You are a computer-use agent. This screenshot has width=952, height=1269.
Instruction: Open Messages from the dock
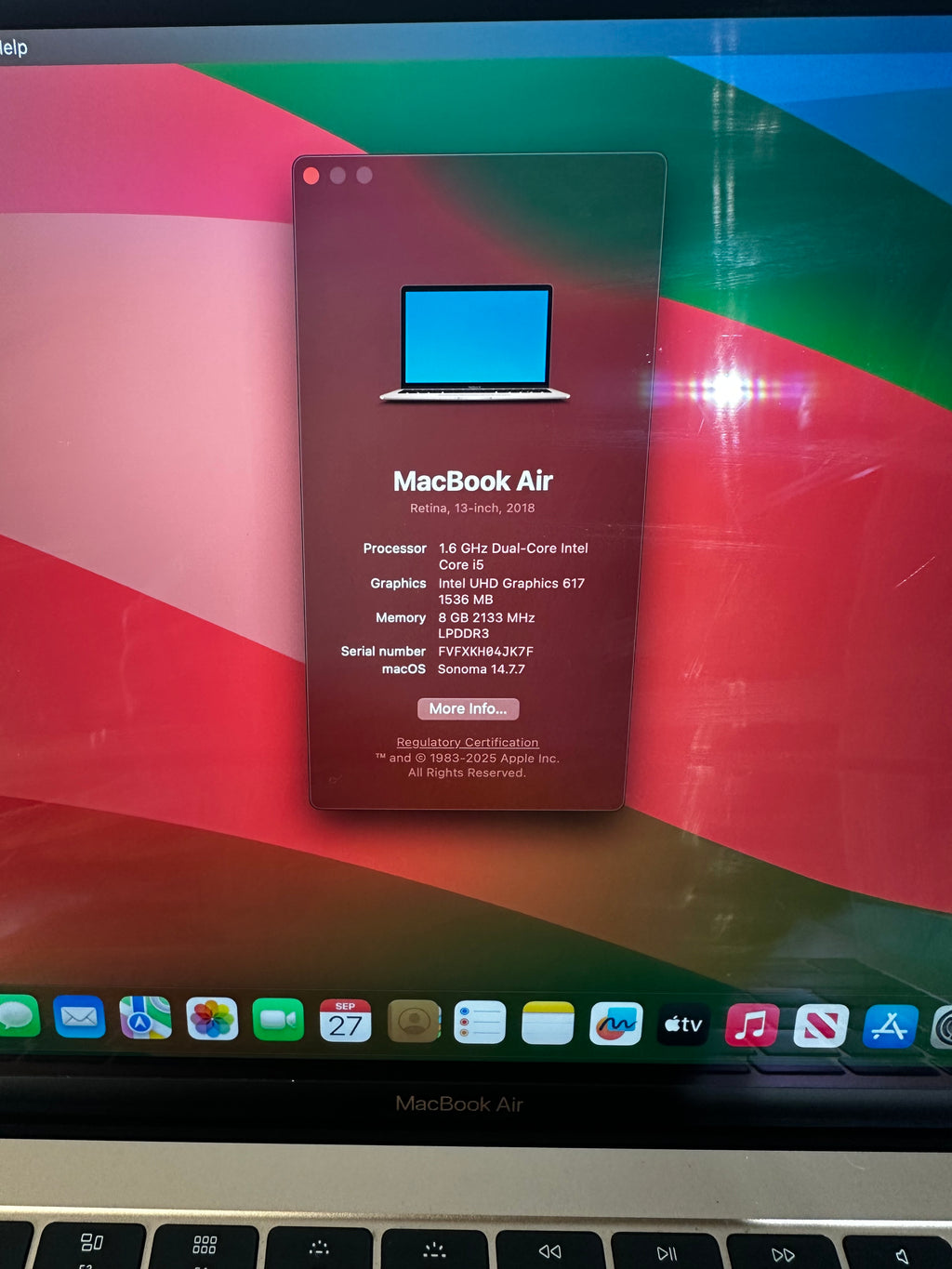point(17,1016)
